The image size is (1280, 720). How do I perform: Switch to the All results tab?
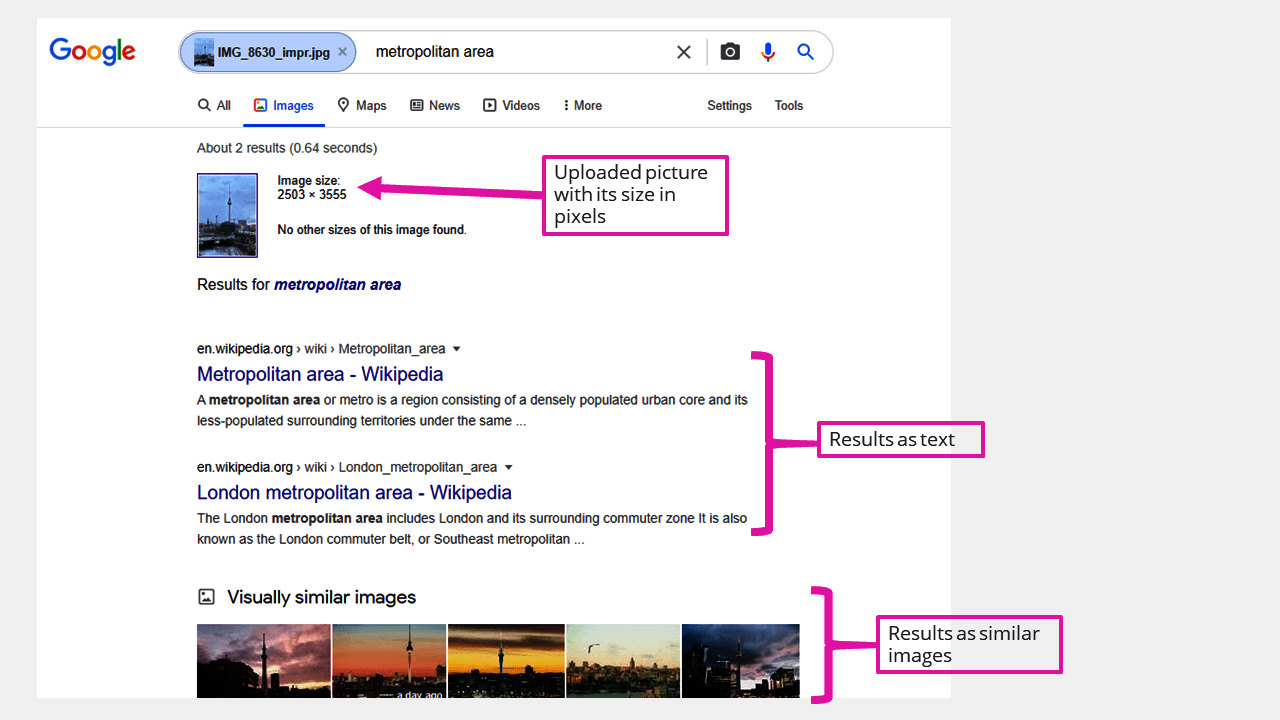pyautogui.click(x=213, y=105)
